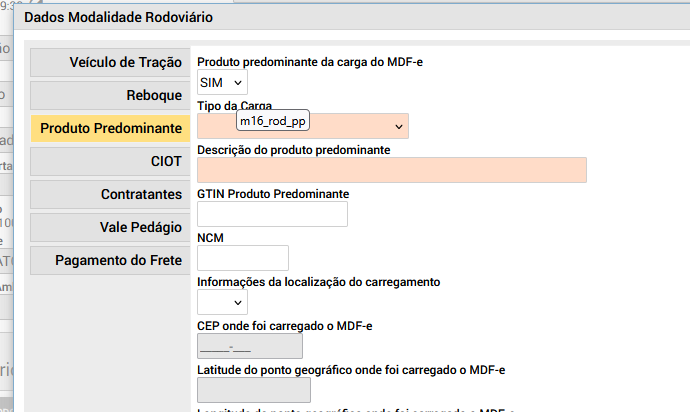Click the CEP masked input field

coord(249,346)
